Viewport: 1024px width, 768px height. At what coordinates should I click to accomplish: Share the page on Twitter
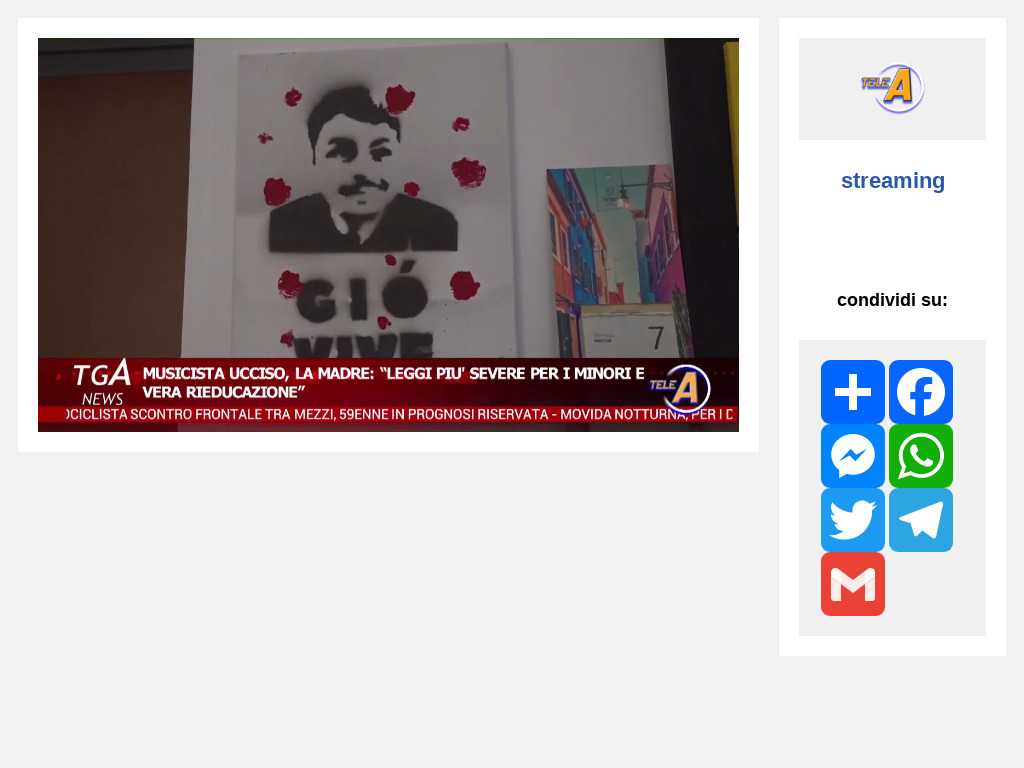click(853, 520)
